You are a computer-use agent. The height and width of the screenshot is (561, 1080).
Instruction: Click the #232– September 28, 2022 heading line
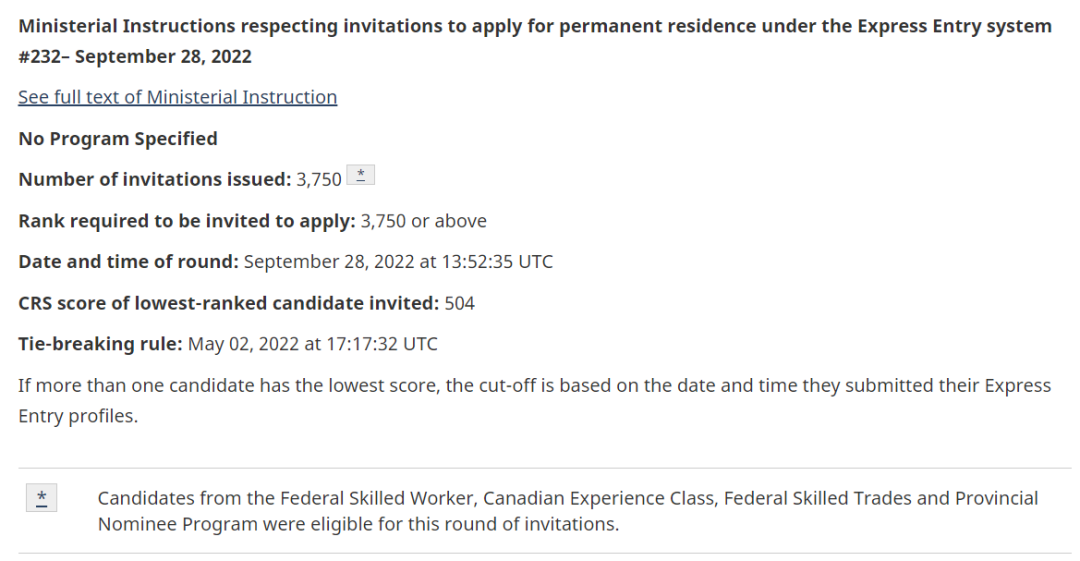pyautogui.click(x=135, y=57)
